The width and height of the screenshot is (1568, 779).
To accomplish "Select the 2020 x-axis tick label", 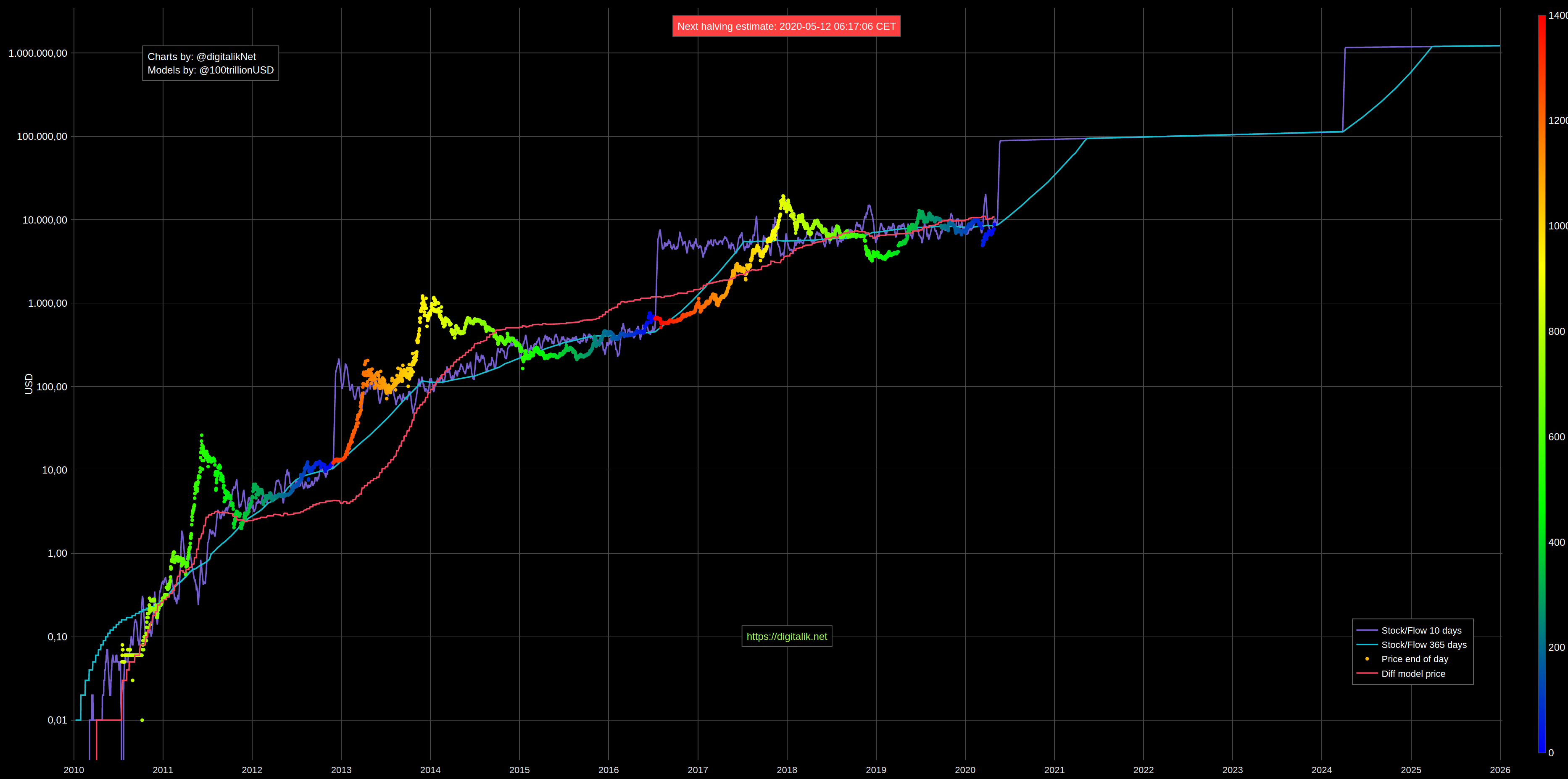I will pyautogui.click(x=965, y=770).
